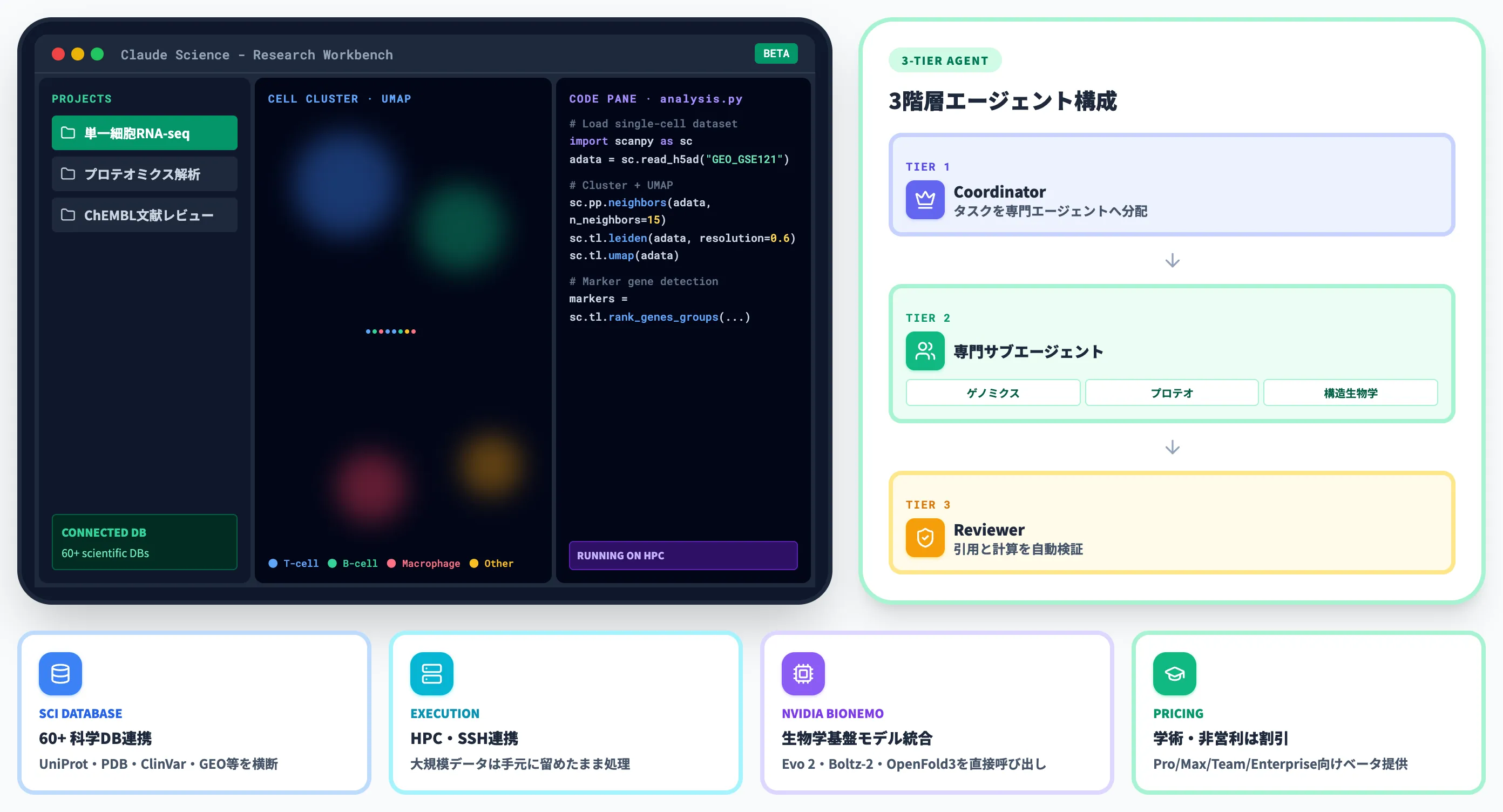
Task: Click folder icon of ChEMBL文献レビュー project
Action: click(x=68, y=215)
